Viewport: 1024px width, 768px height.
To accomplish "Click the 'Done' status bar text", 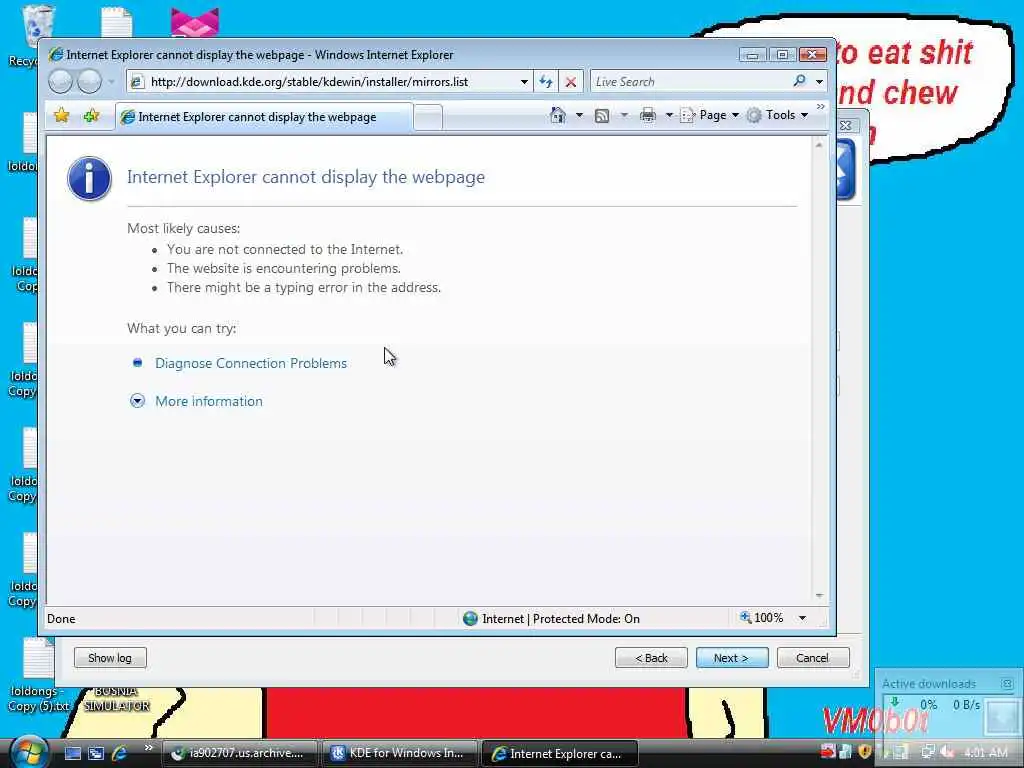I will [61, 618].
